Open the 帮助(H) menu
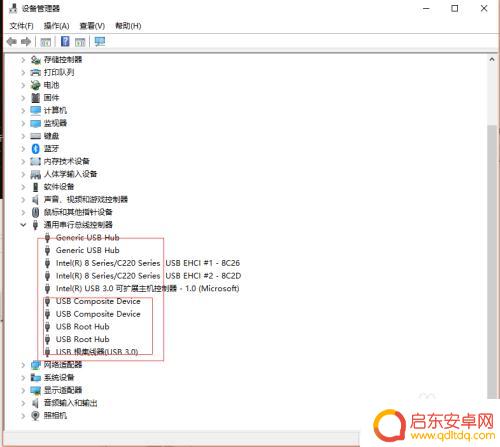This screenshot has width=500, height=447. 128,26
